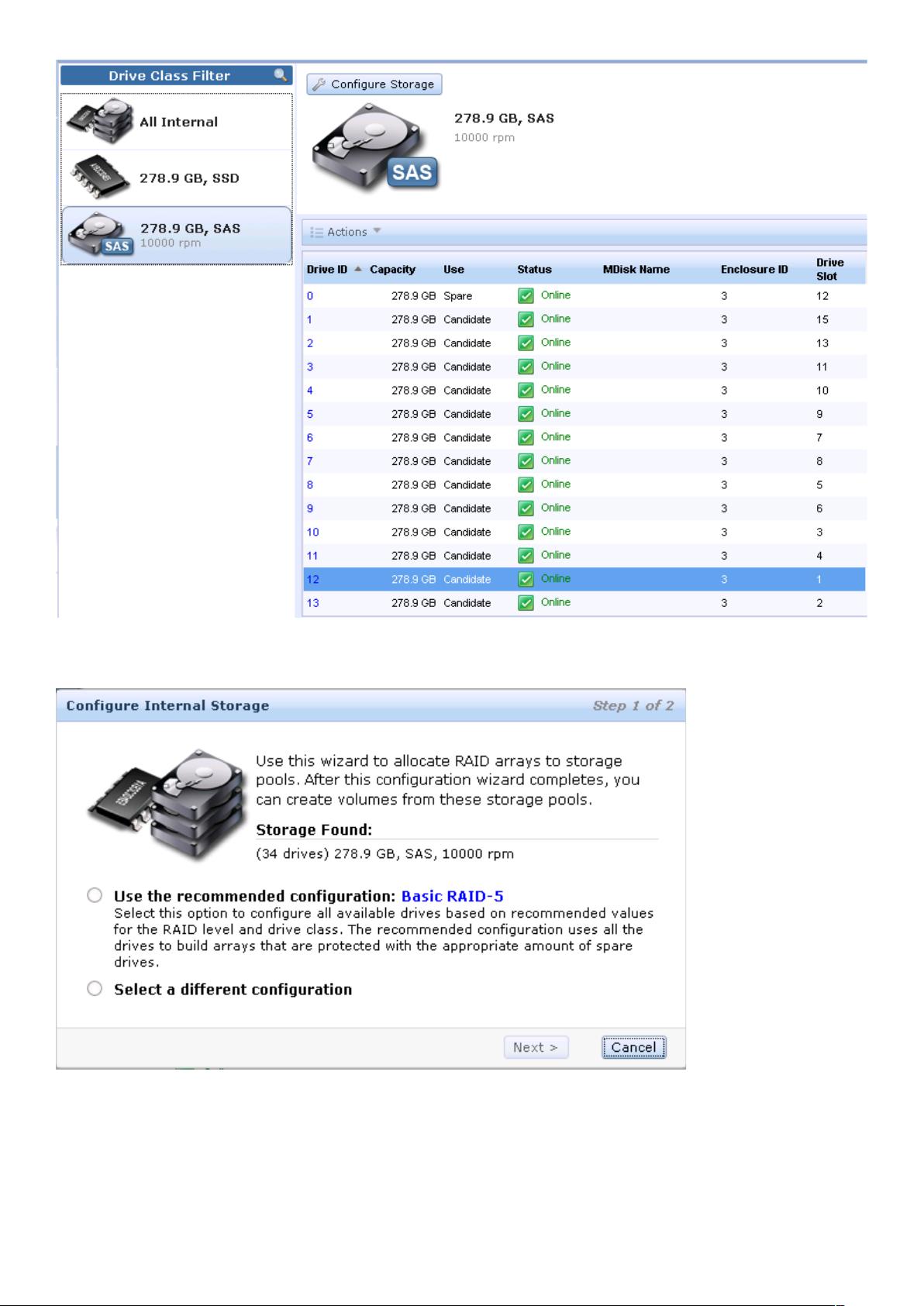Click the Online status check icon for drive 6
This screenshot has height=1306, width=924.
526,437
